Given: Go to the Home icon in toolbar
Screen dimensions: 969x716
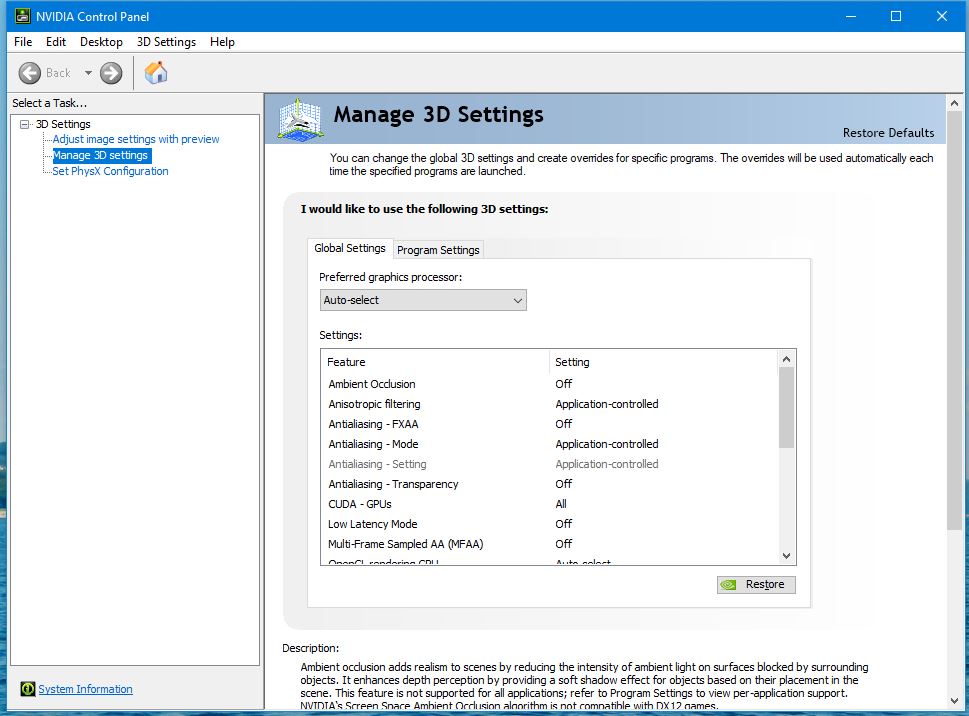Looking at the screenshot, I should 156,72.
